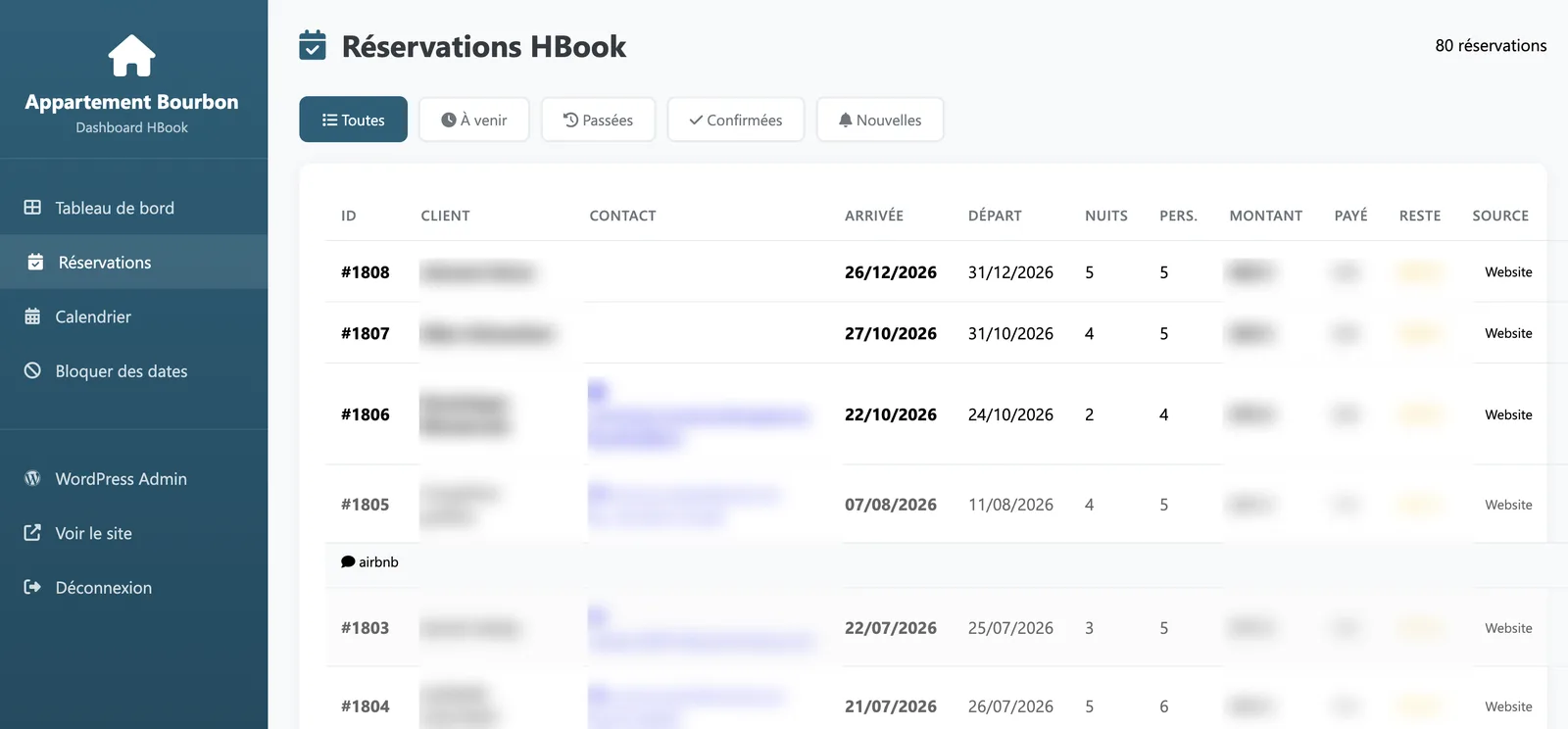Open WordPress Admin link
The height and width of the screenshot is (729, 1568).
tap(133, 478)
